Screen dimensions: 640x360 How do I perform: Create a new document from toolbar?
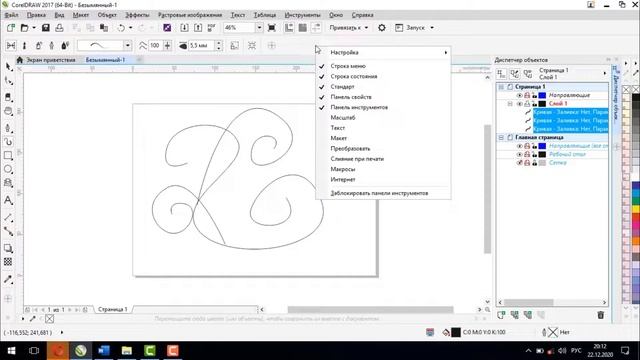[11, 28]
